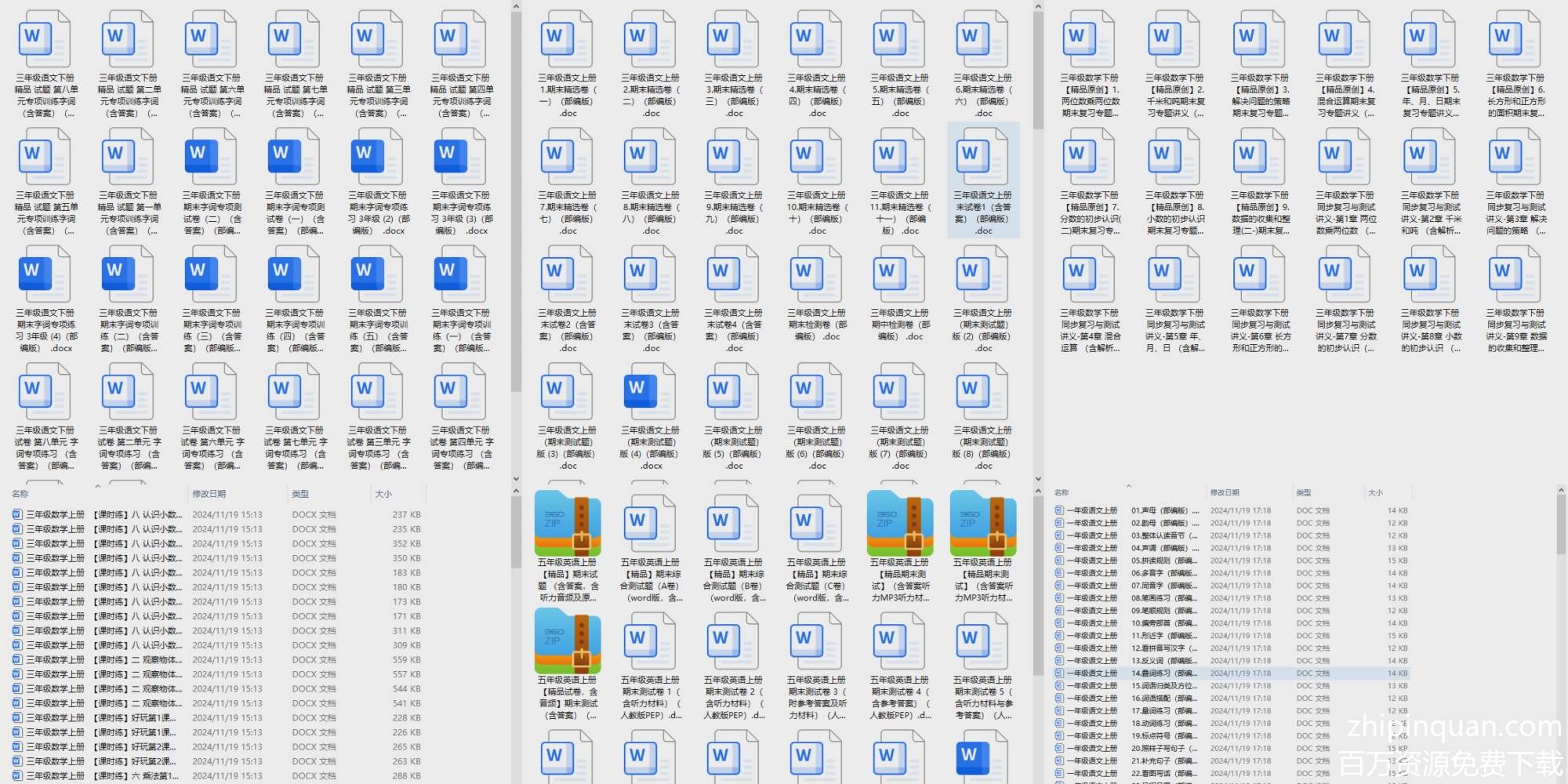Screen dimensions: 1568x784
Task: Select the highlighted 三年级语文上册 末试卷1 document icon
Action: (983, 157)
